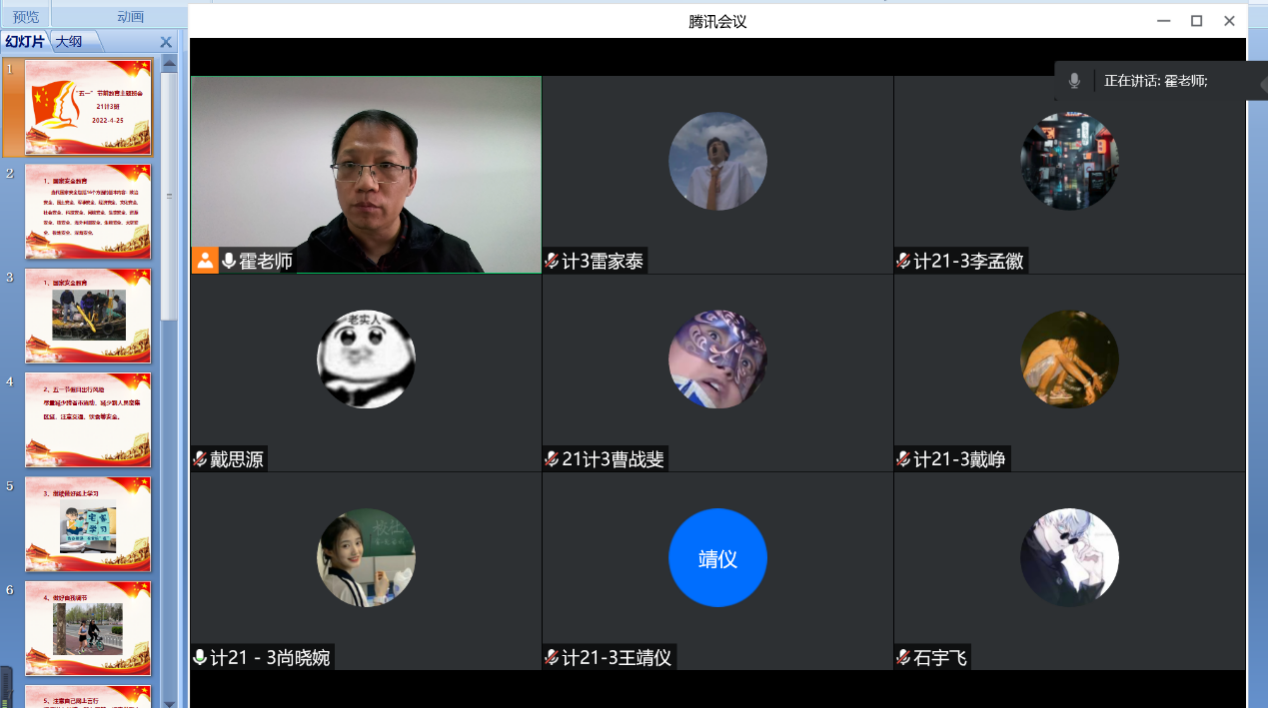Click 石宇飞's anime avatar
Image resolution: width=1268 pixels, height=708 pixels.
click(1069, 558)
